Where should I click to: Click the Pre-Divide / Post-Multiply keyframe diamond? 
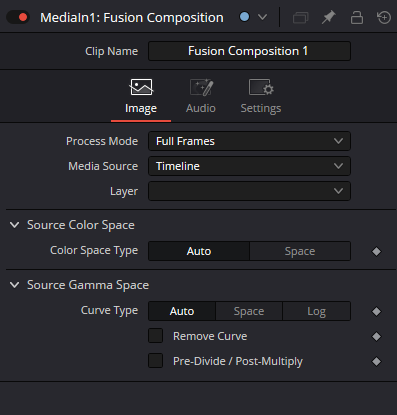[x=376, y=362]
